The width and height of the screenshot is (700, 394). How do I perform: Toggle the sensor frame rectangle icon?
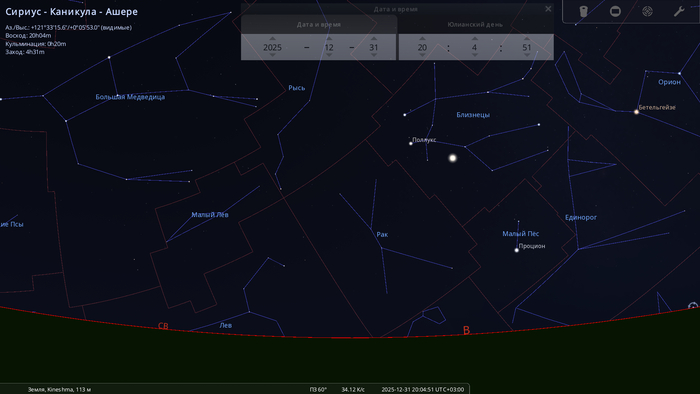point(615,11)
